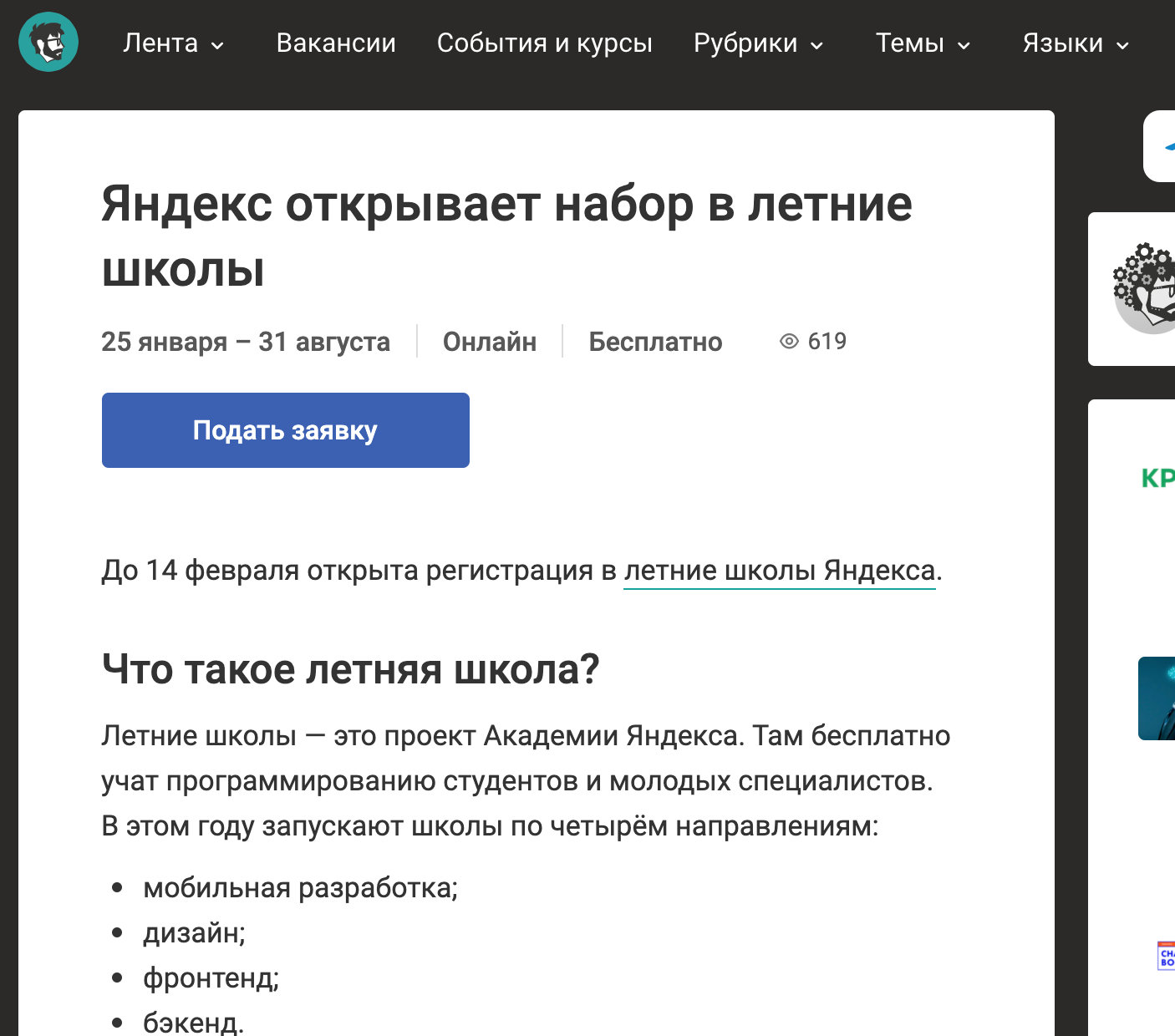The width and height of the screenshot is (1175, 1036).
Task: Click the heading Что такое летняя школа?
Action: [351, 669]
